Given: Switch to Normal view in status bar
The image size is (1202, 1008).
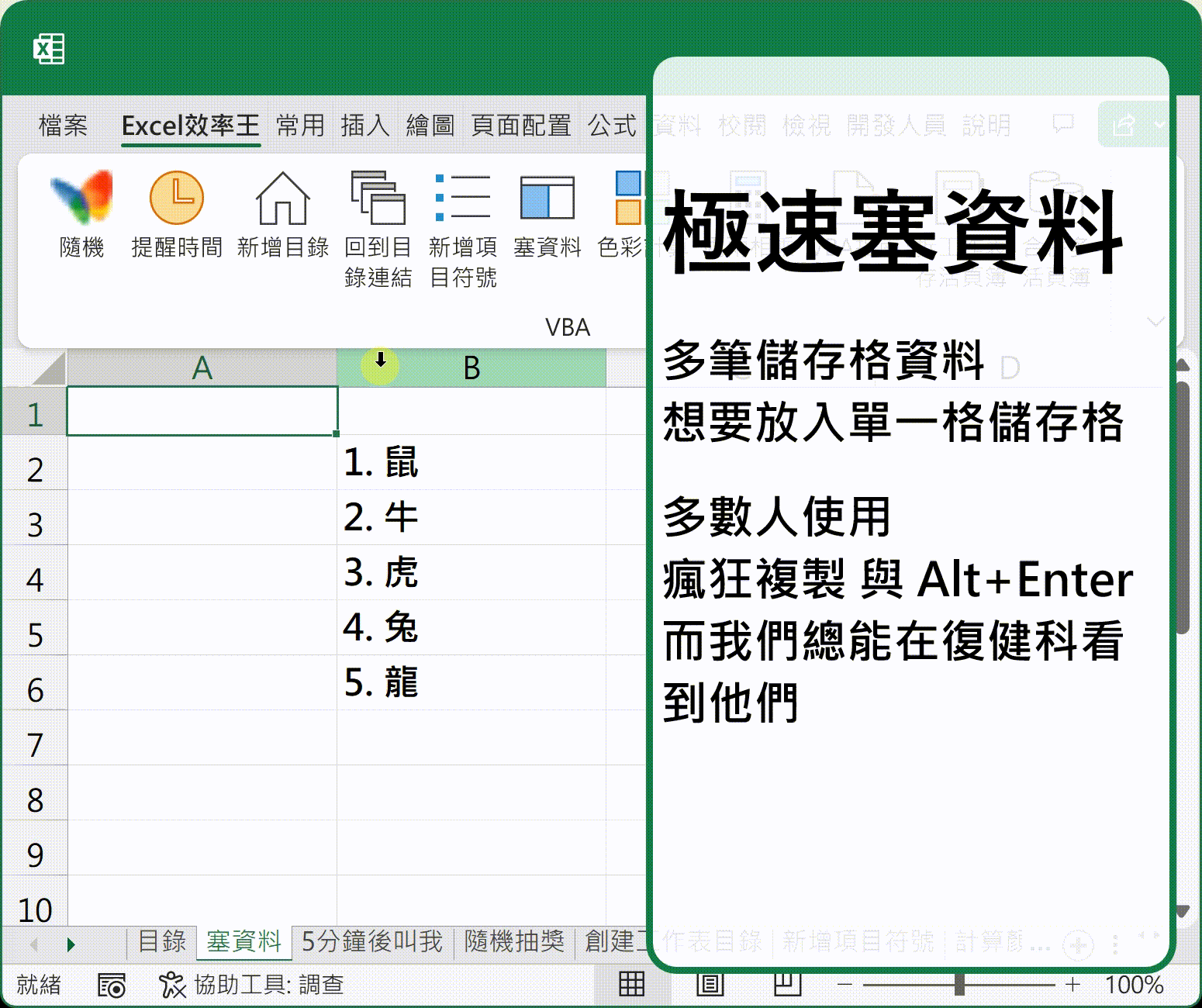Looking at the screenshot, I should (631, 985).
